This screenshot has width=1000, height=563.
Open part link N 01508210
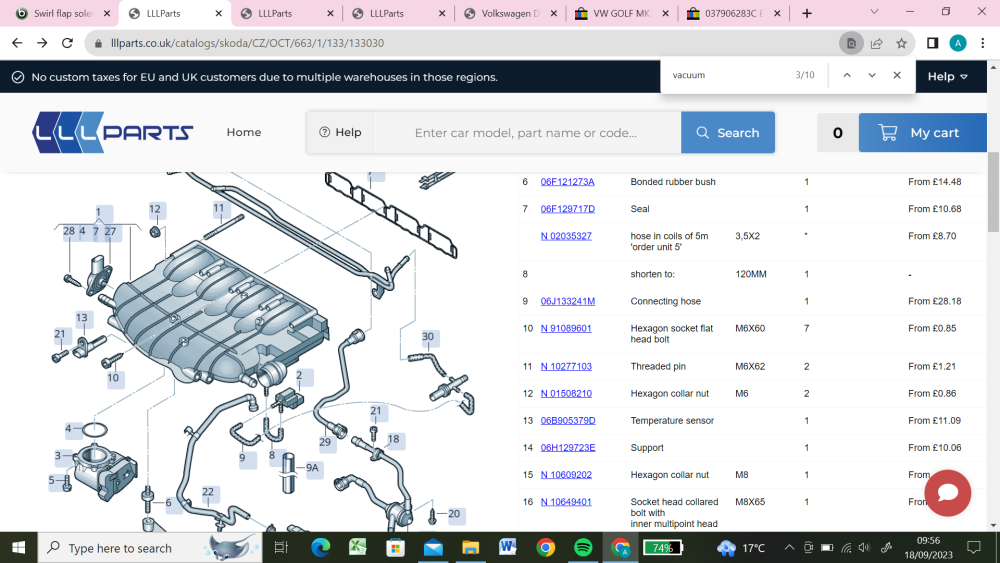[566, 393]
